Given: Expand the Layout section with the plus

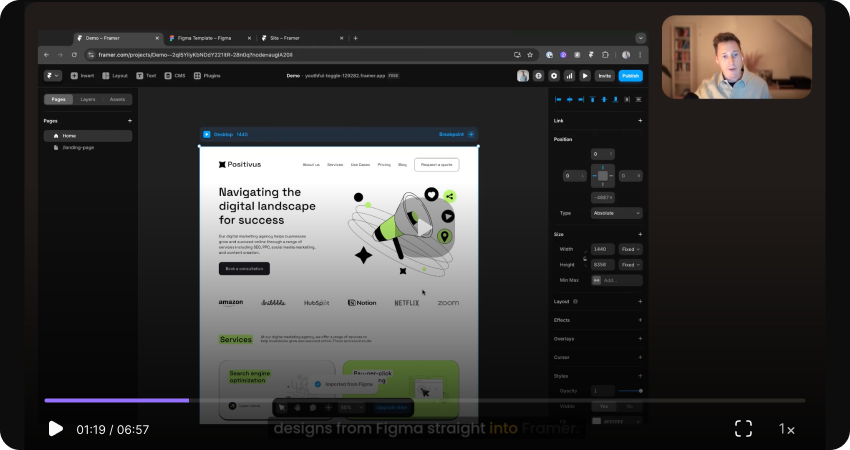Looking at the screenshot, I should coord(640,301).
